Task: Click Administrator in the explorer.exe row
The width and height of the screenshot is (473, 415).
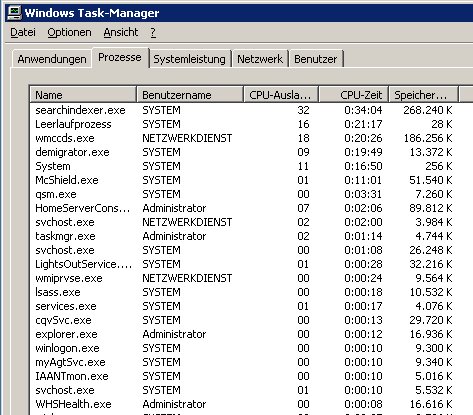Action: point(174,334)
